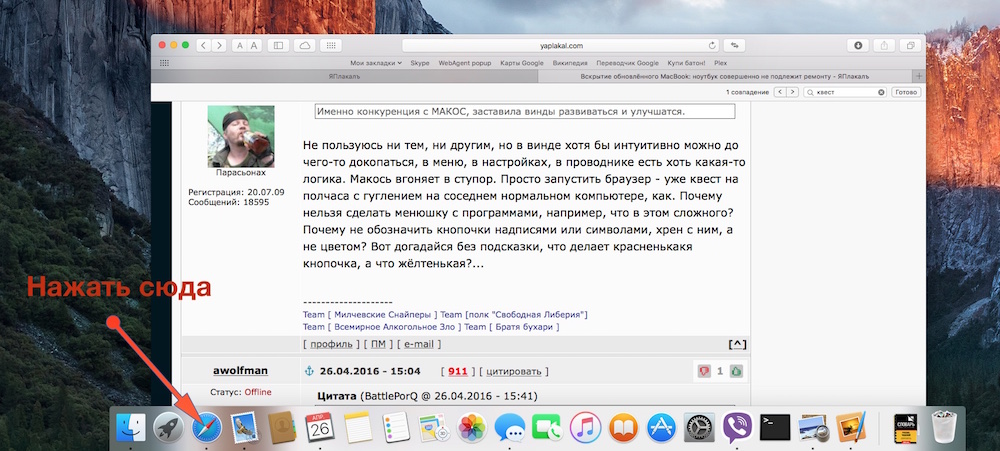
Task: Open Карты Google bookmark
Action: [x=522, y=63]
